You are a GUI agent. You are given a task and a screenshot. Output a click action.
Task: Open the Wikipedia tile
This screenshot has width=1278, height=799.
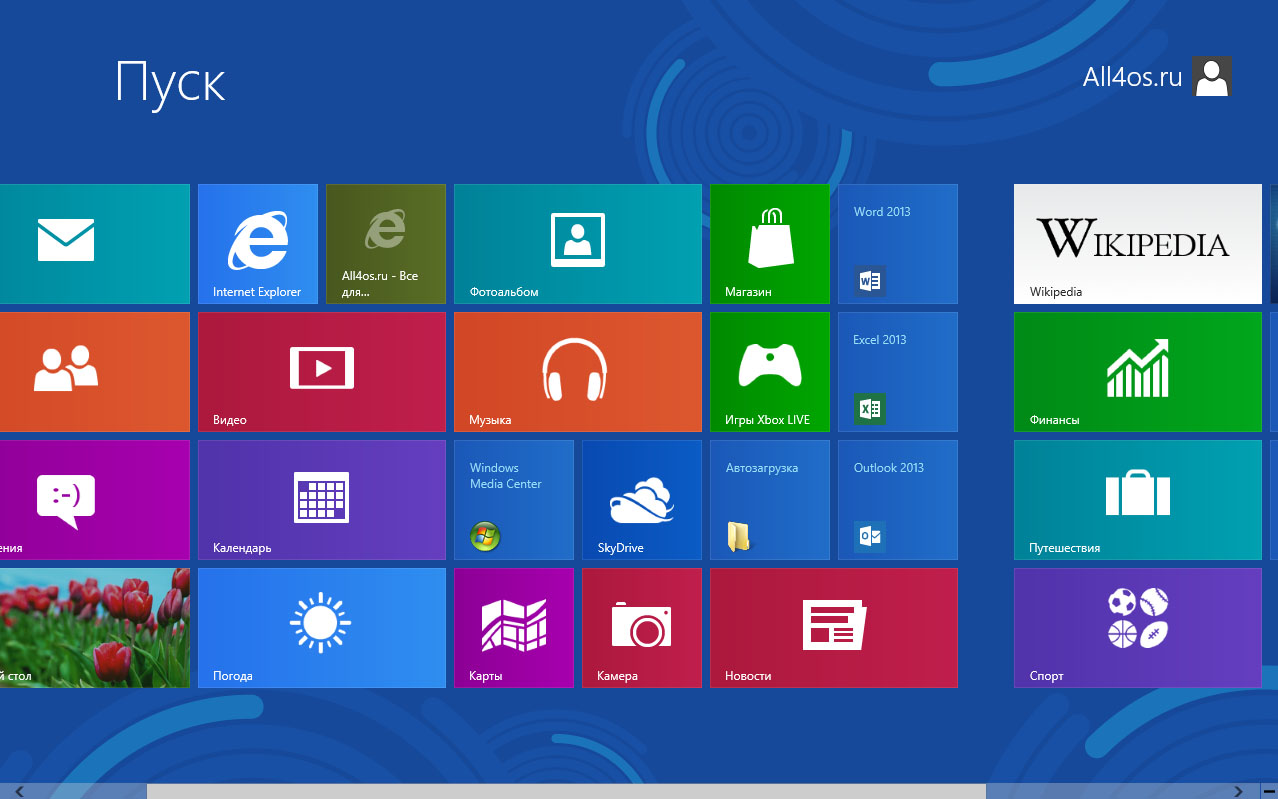click(x=1138, y=244)
